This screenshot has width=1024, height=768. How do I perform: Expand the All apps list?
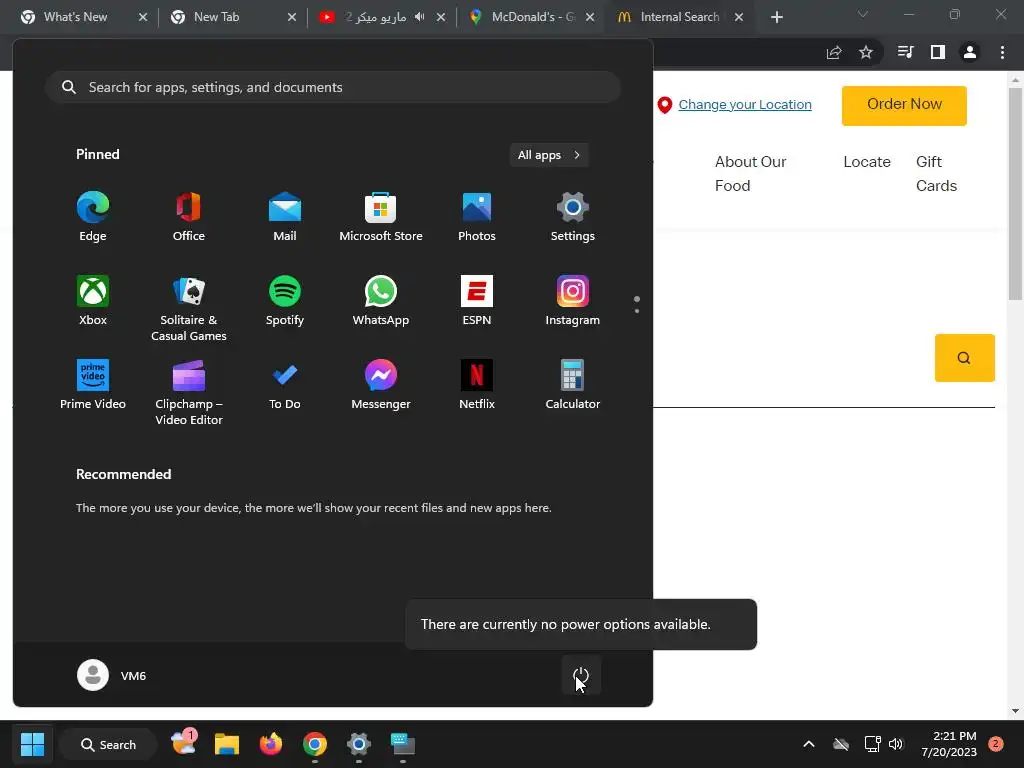(549, 155)
